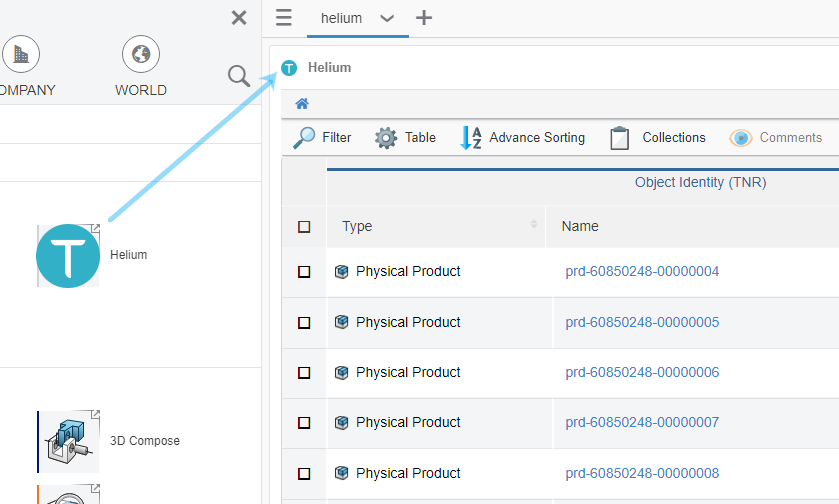Viewport: 839px width, 504px height.
Task: Launch the 3D Compose app
Action: tap(68, 441)
